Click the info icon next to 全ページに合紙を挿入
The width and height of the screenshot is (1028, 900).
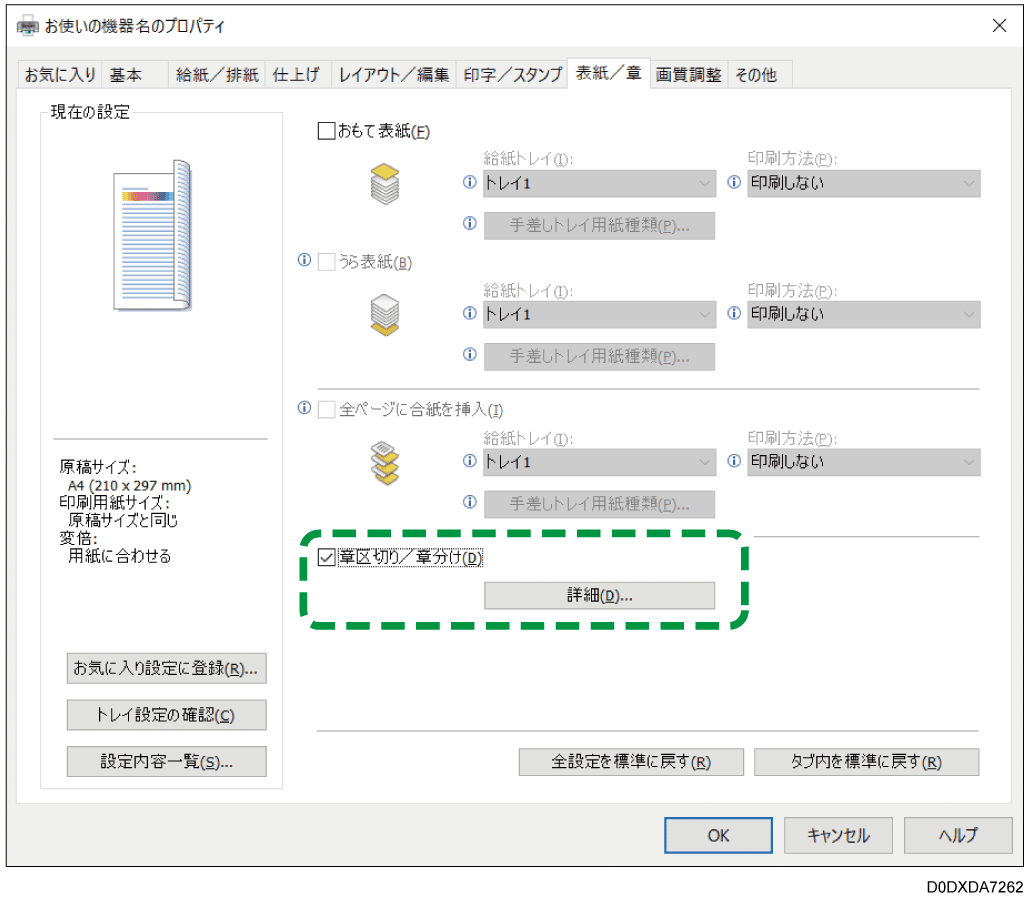click(x=305, y=408)
